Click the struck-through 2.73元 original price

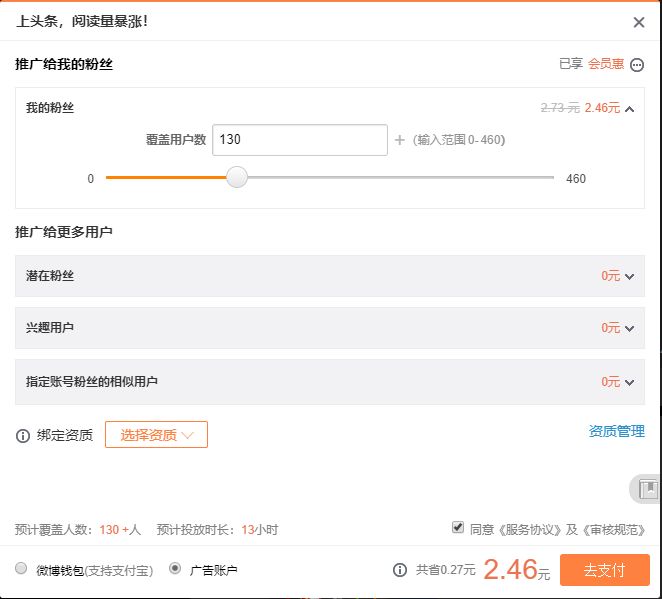[560, 108]
